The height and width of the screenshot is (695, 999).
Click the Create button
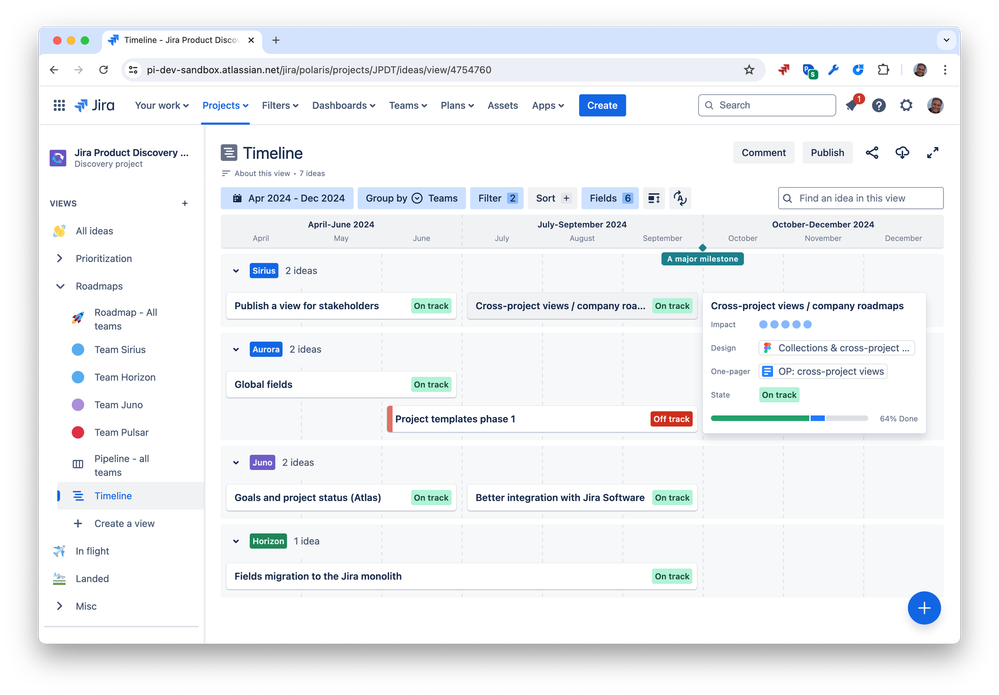pos(602,106)
